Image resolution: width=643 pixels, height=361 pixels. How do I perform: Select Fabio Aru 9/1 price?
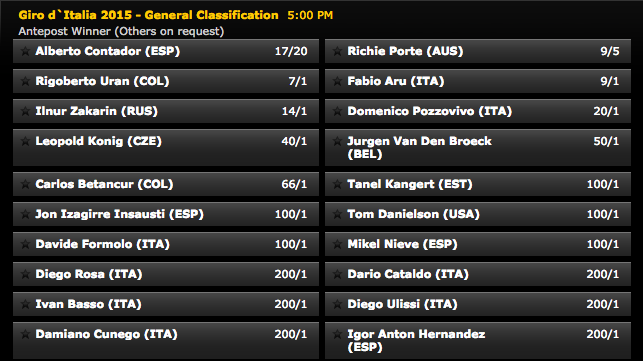click(x=609, y=81)
